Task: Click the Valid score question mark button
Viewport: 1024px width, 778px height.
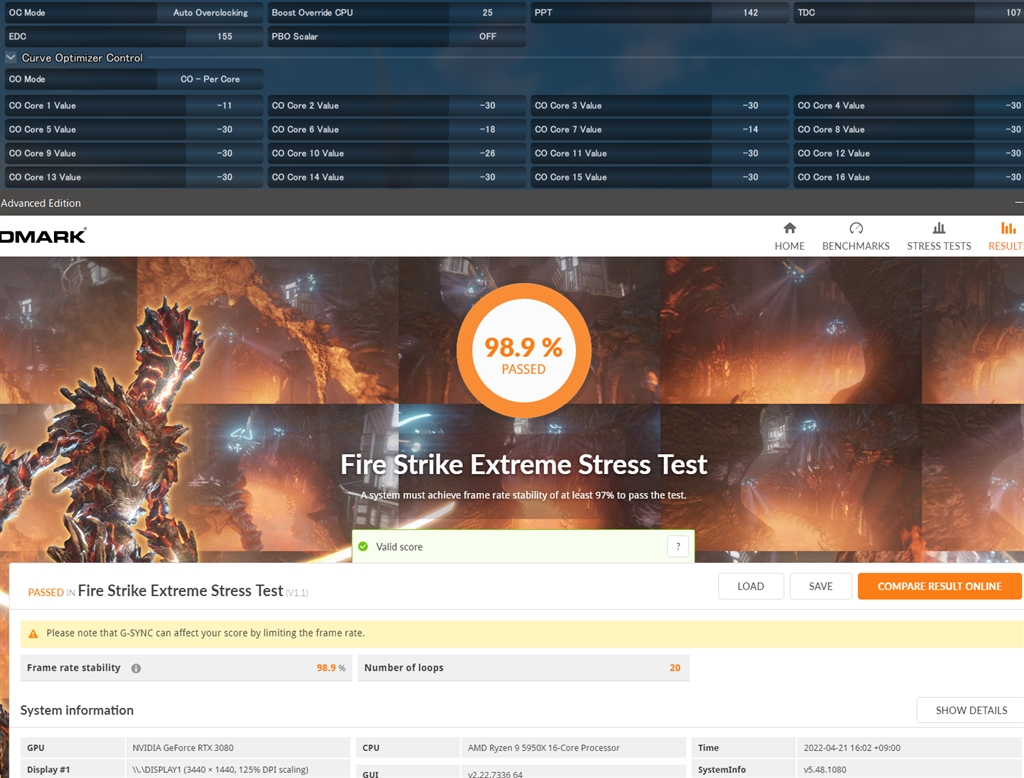Action: (x=678, y=546)
